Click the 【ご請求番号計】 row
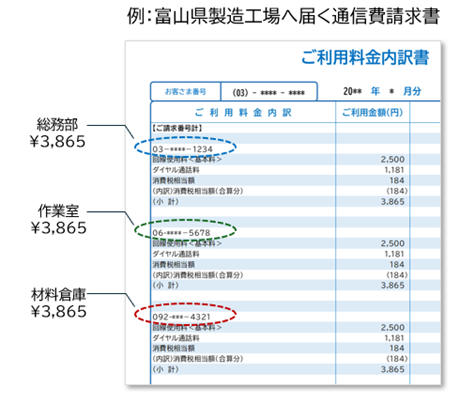This screenshot has height=404, width=475. [x=177, y=128]
